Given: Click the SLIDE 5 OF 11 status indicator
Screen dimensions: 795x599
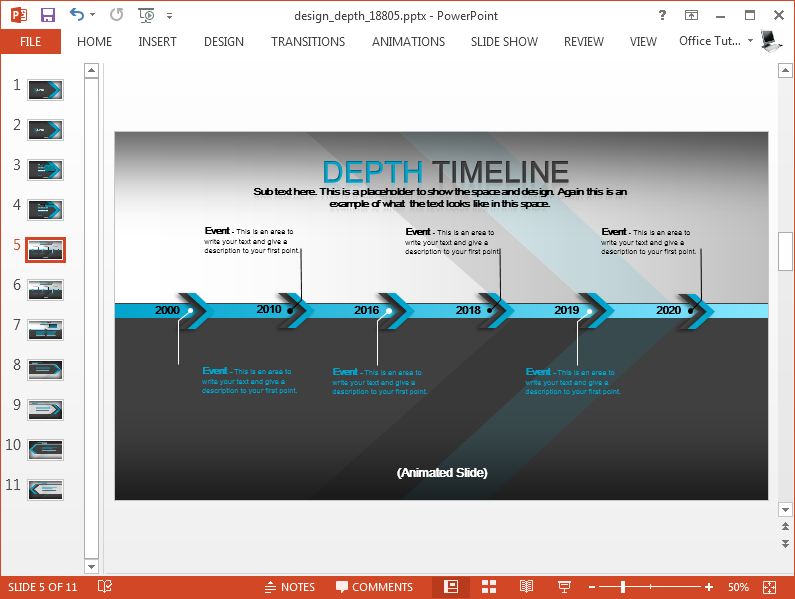Looking at the screenshot, I should click(x=43, y=587).
